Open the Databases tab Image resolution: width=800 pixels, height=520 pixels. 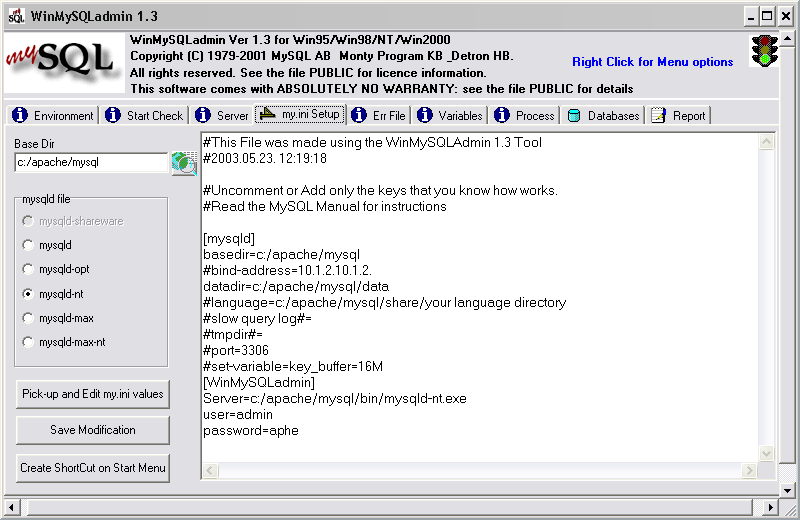coord(603,116)
